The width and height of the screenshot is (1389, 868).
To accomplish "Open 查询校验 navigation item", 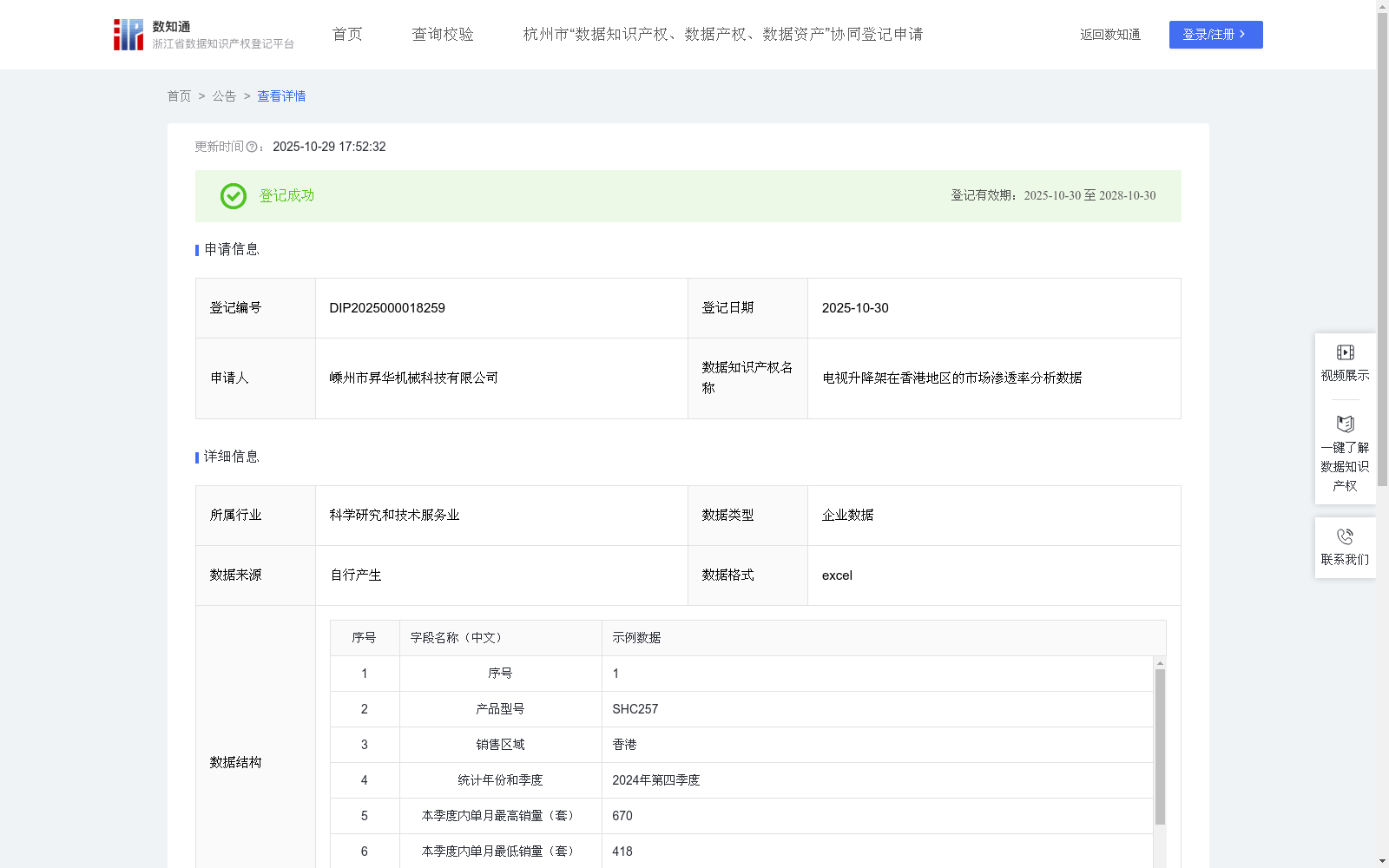I will coord(443,35).
